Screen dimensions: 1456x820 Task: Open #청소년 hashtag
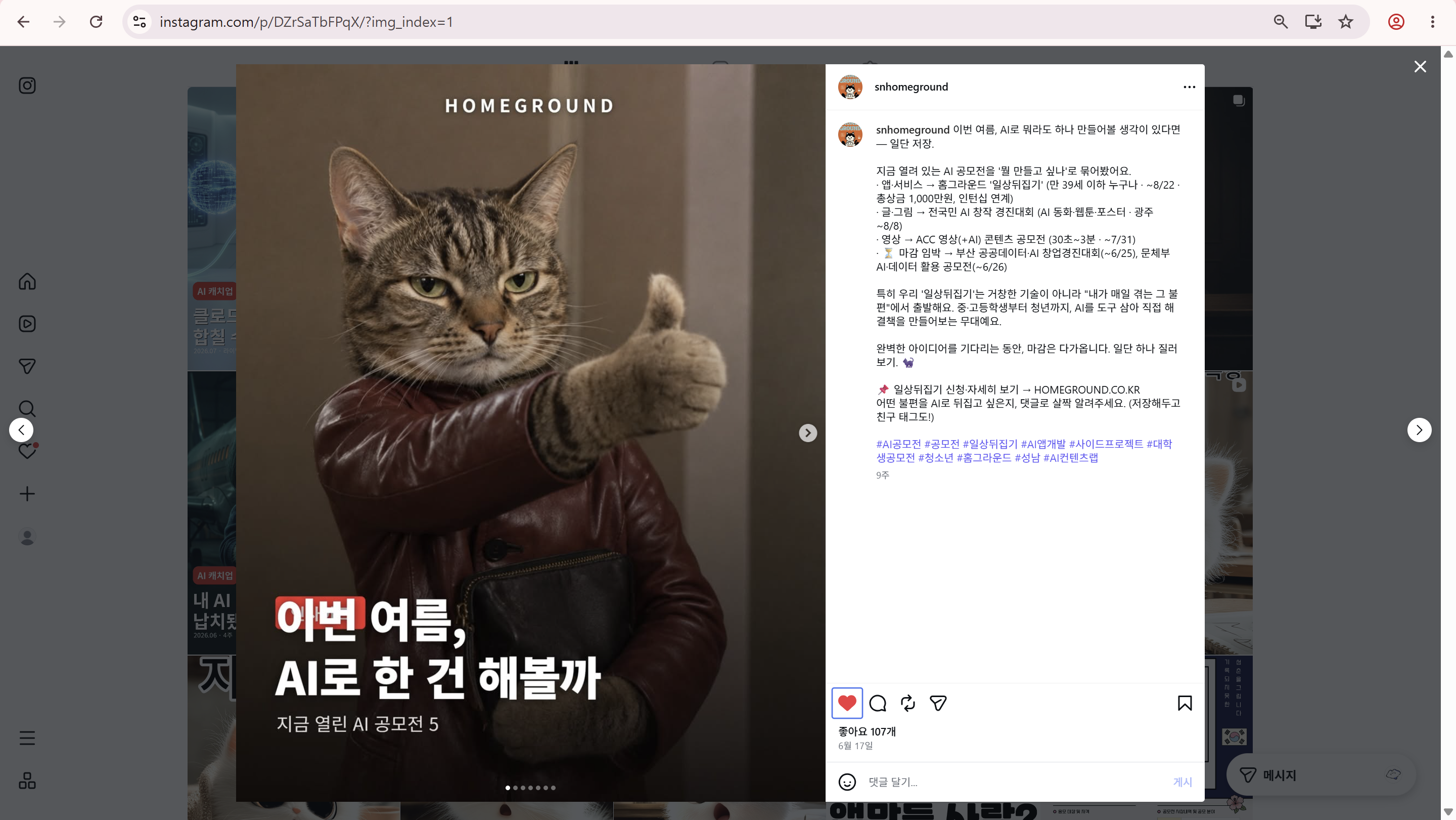pos(935,457)
